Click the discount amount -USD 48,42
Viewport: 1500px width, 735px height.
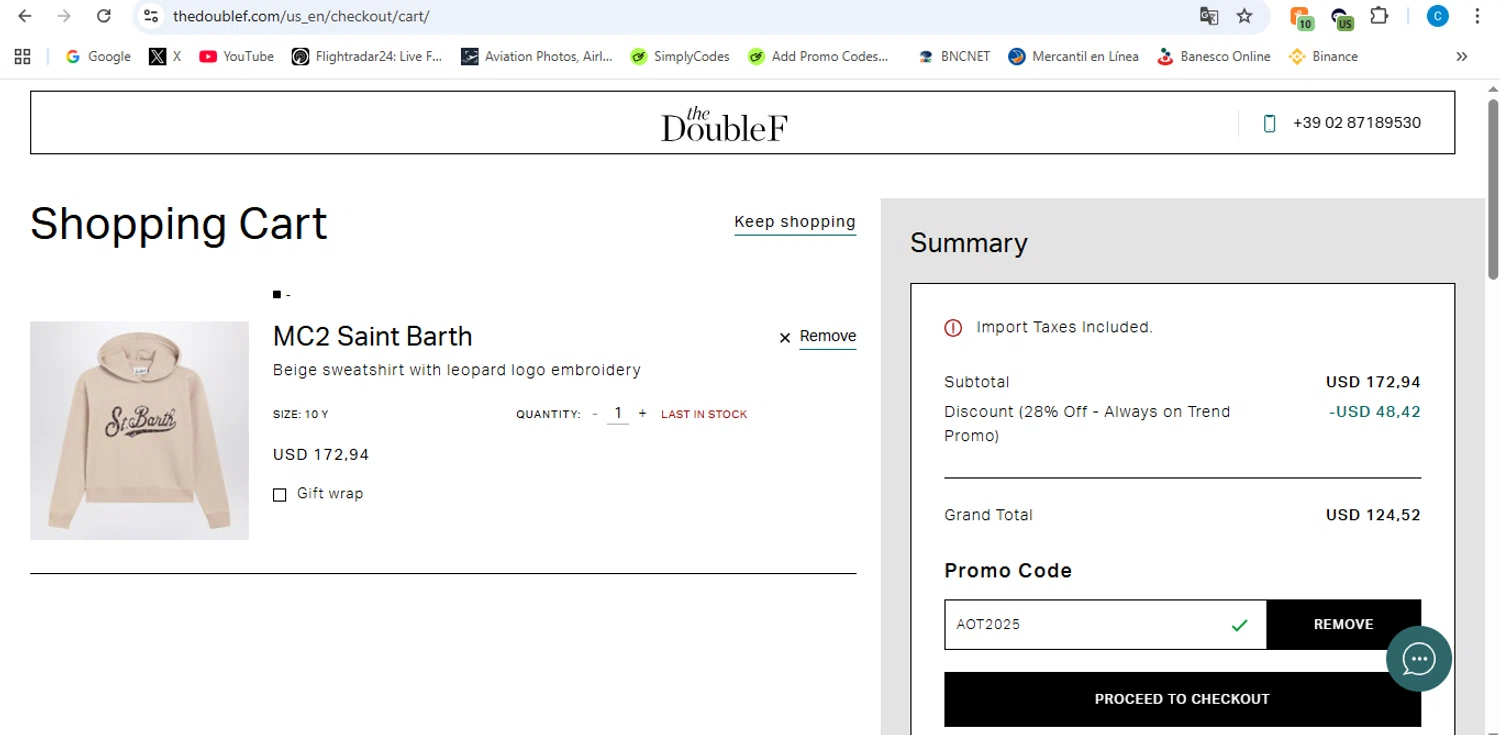(1375, 411)
